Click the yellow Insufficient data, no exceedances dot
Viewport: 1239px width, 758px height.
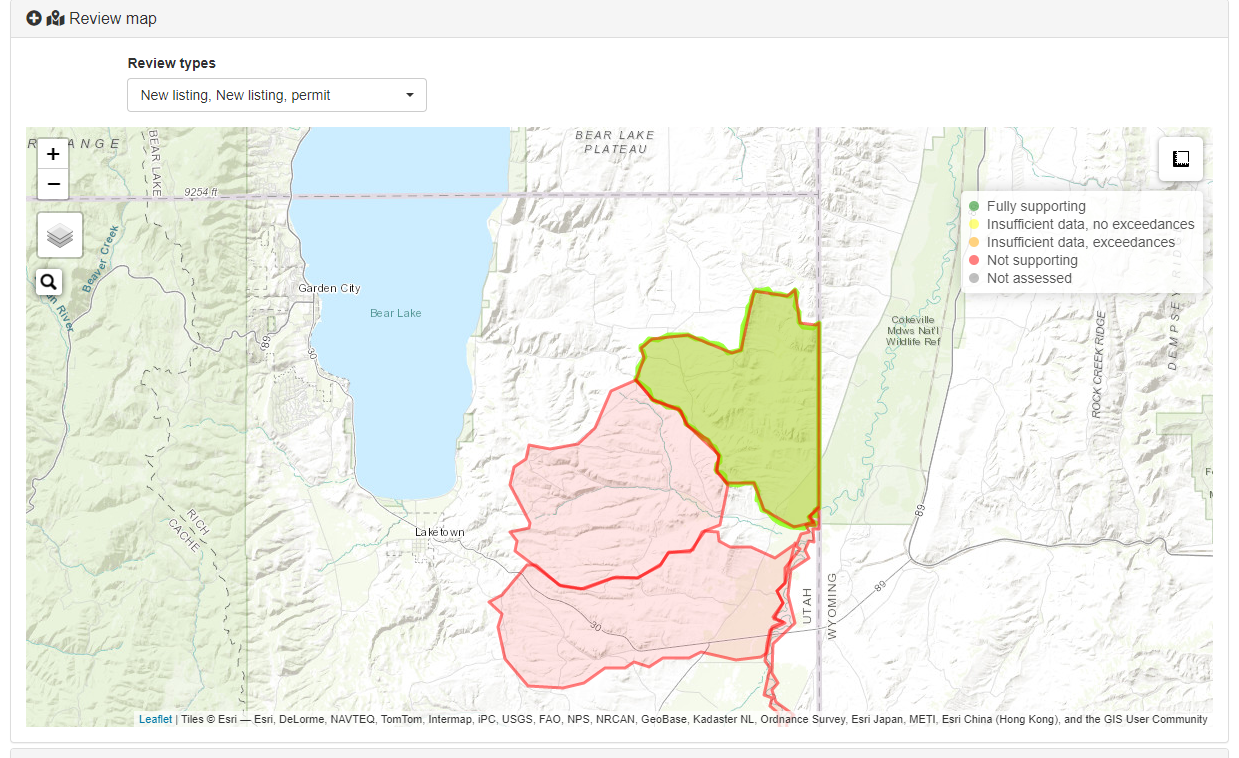pos(974,224)
